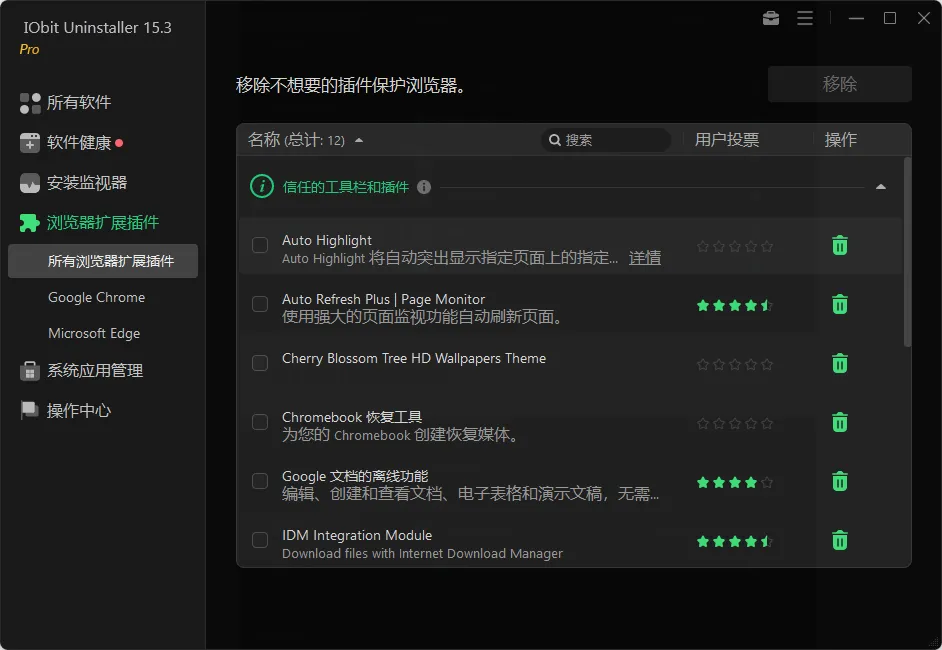The image size is (942, 650).
Task: Click Chromebook 恢复工具 star rating
Action: [735, 424]
